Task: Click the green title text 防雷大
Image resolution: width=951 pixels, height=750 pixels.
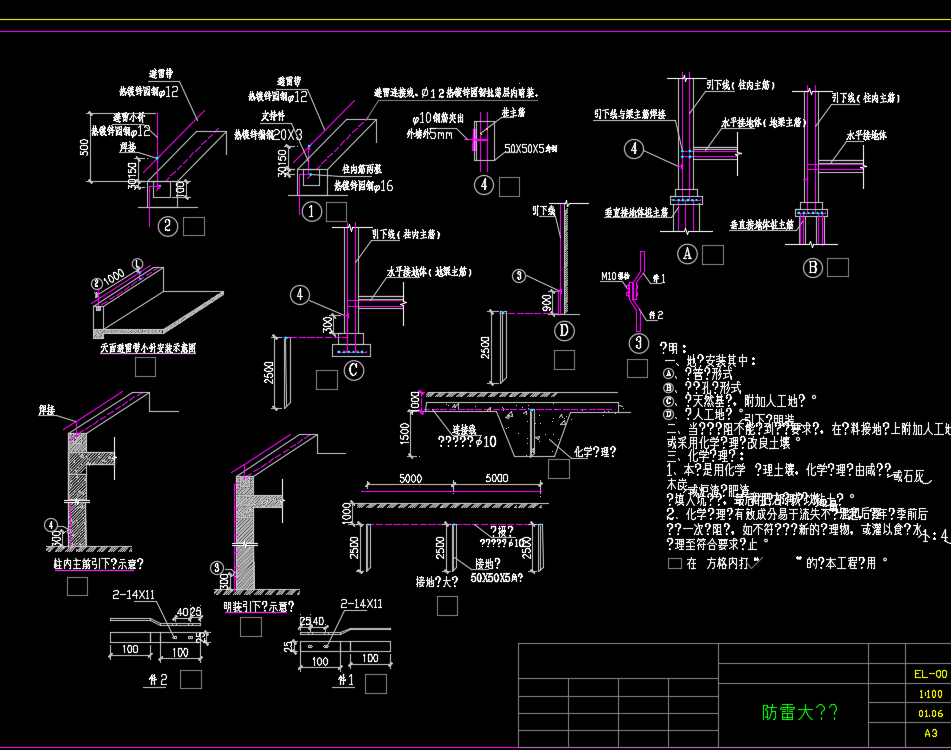Action: tap(800, 712)
